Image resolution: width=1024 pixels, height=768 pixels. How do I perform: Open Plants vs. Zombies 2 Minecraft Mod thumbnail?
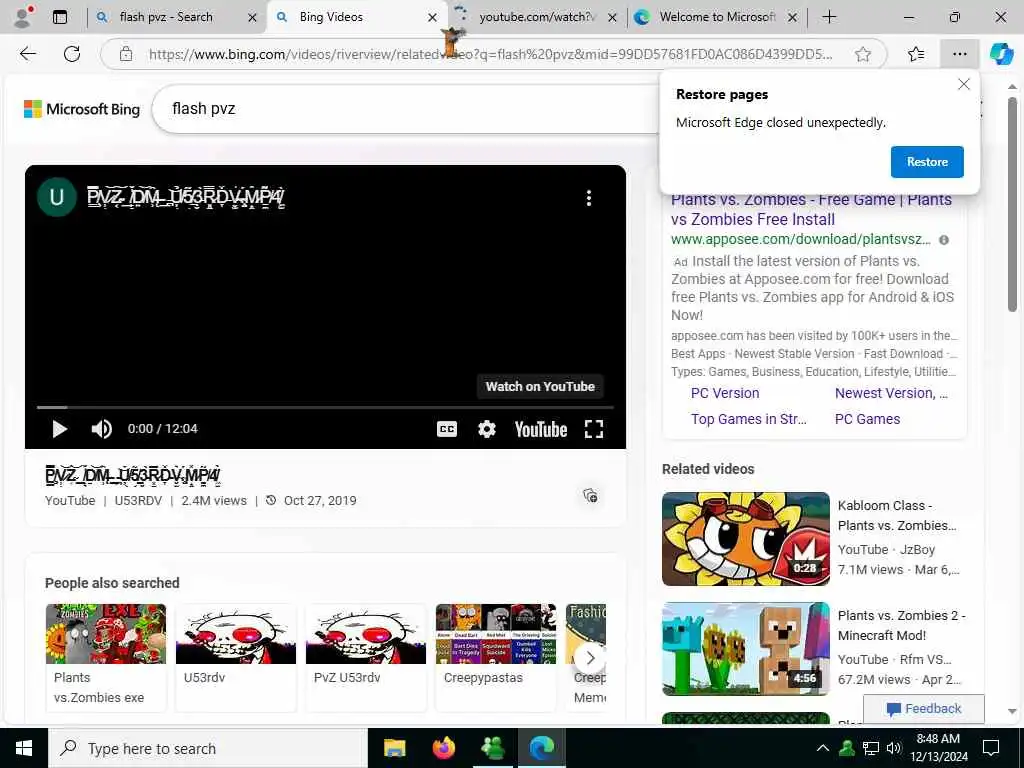click(x=746, y=649)
